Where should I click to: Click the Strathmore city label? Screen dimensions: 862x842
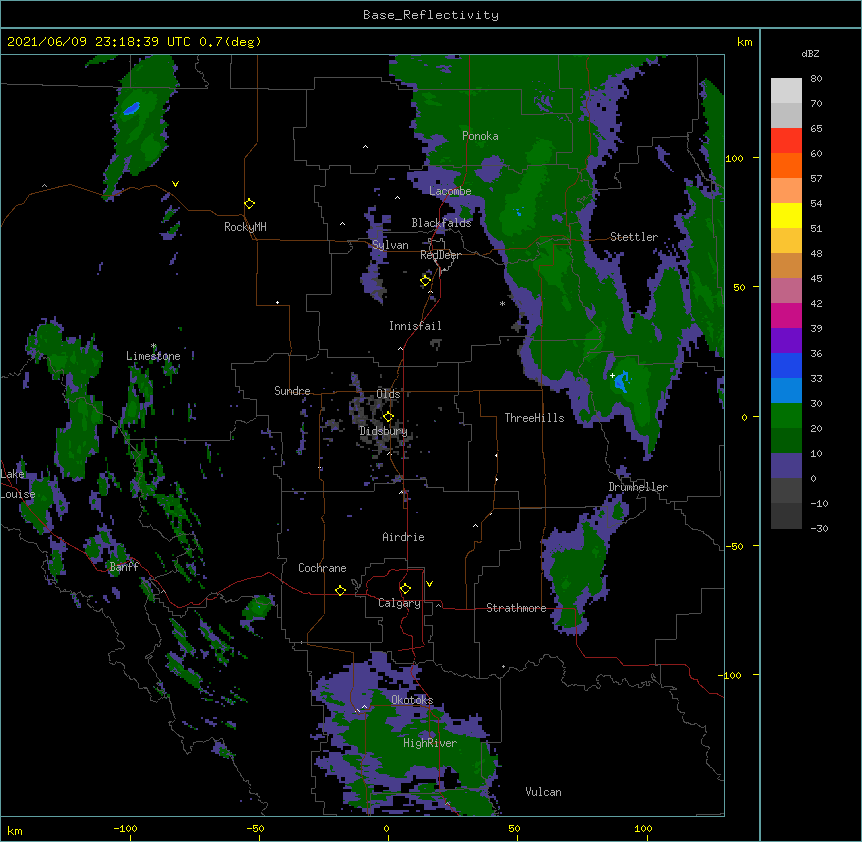pyautogui.click(x=516, y=608)
